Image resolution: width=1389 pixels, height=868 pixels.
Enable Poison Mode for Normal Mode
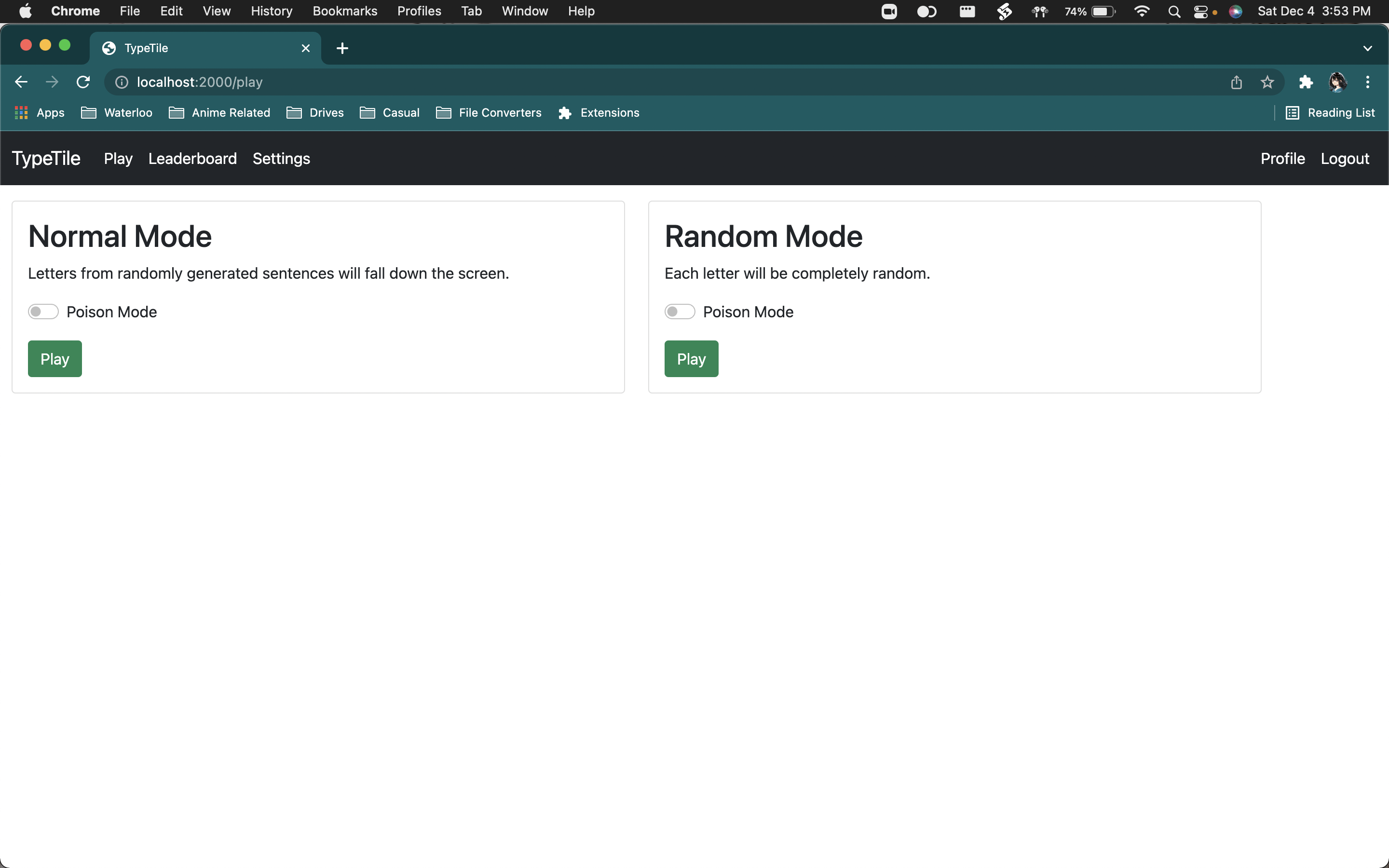click(43, 312)
